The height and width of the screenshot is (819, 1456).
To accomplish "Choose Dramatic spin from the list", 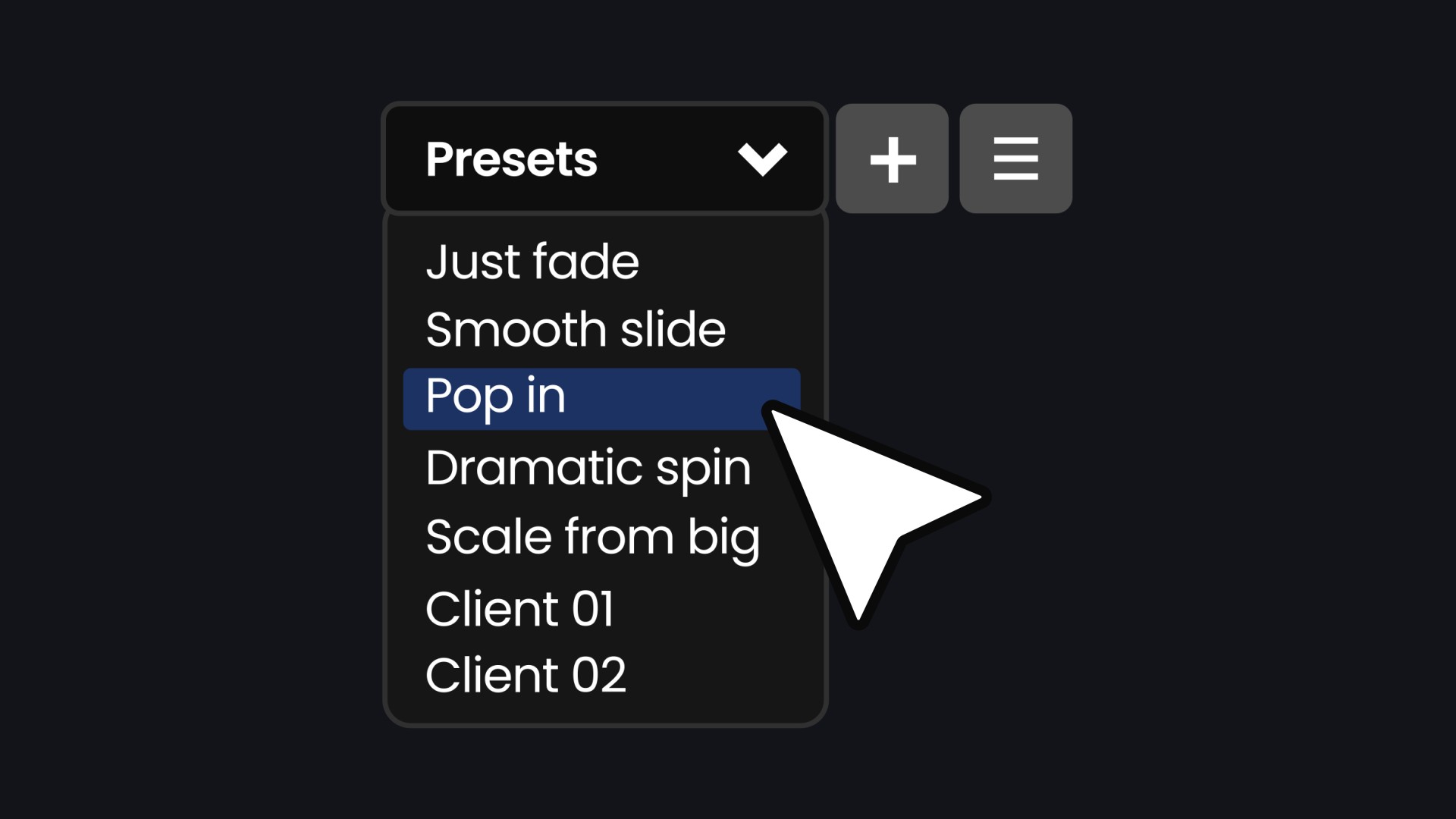I will point(588,466).
